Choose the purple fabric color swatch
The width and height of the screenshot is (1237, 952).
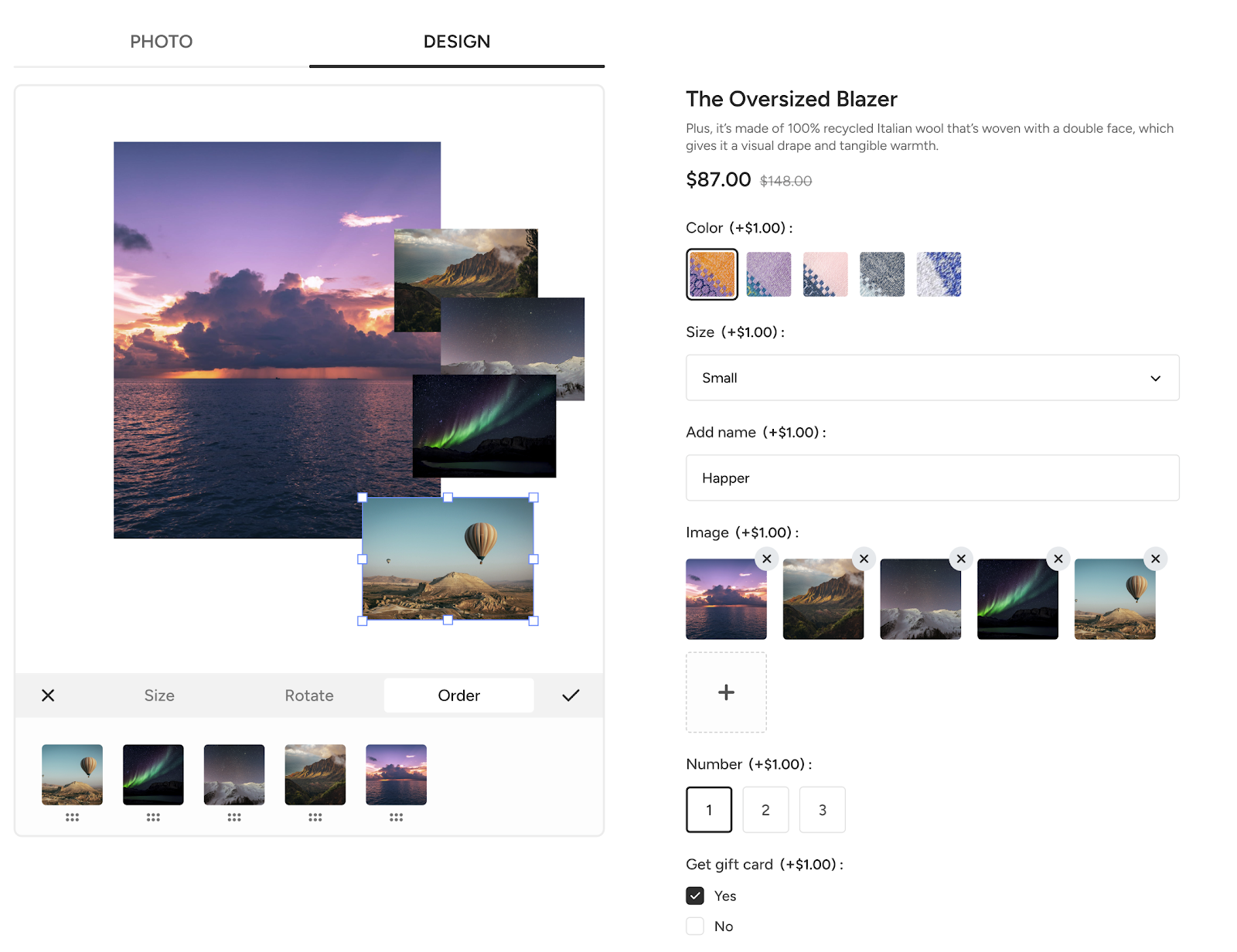tap(768, 274)
